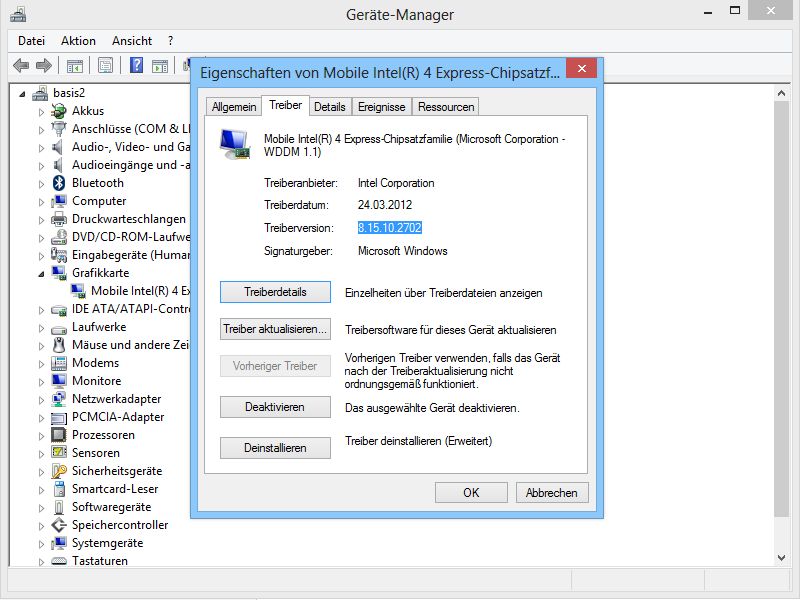
Task: Select the Anschlüsse (COM & LPT) tree item
Action: [131, 129]
